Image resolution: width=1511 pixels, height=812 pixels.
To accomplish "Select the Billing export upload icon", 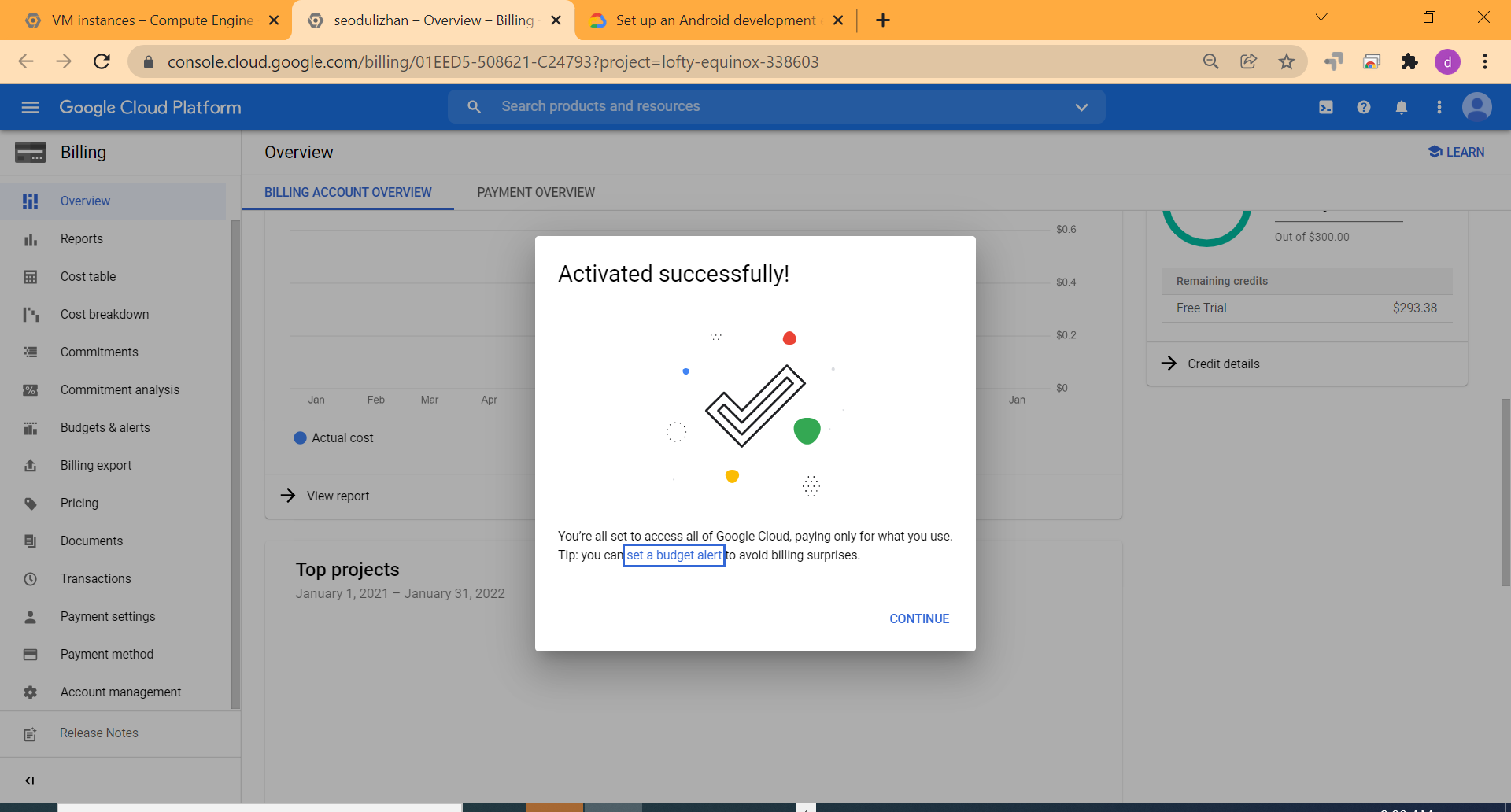I will [x=31, y=466].
